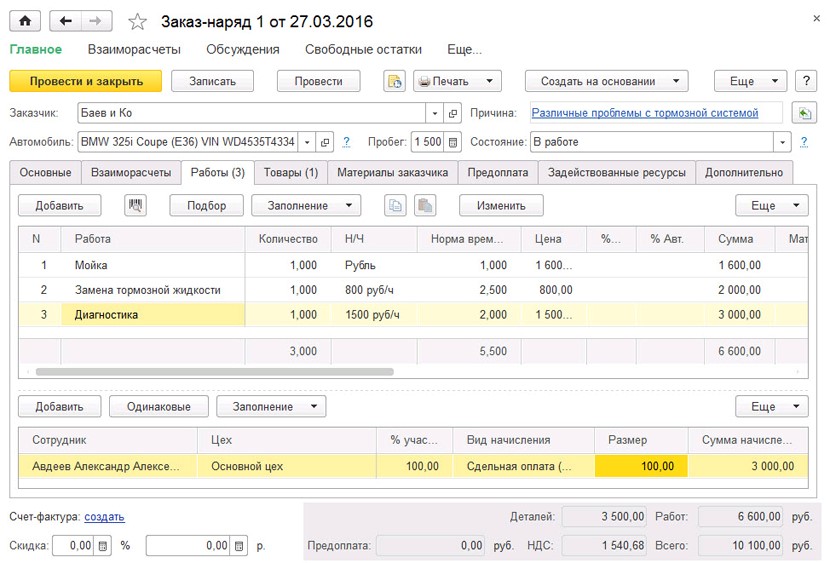Click the Home icon button

(x=25, y=21)
